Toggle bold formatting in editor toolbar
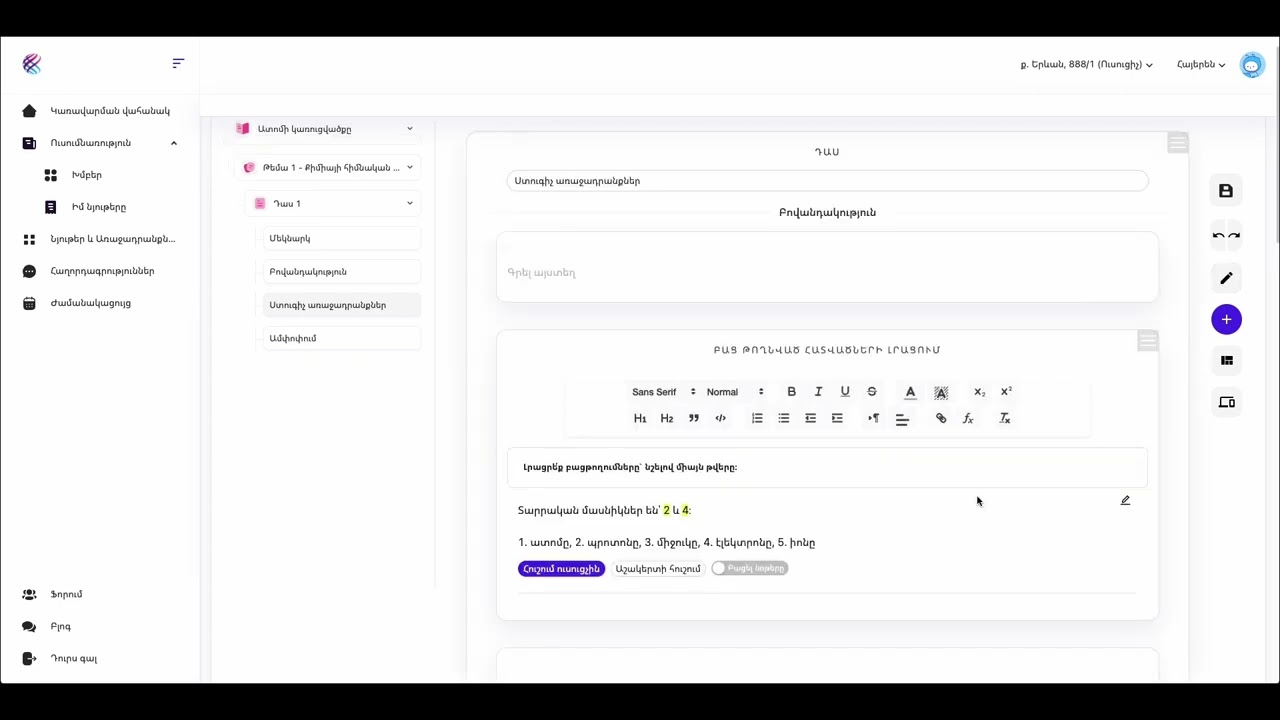1280x720 pixels. pyautogui.click(x=791, y=392)
